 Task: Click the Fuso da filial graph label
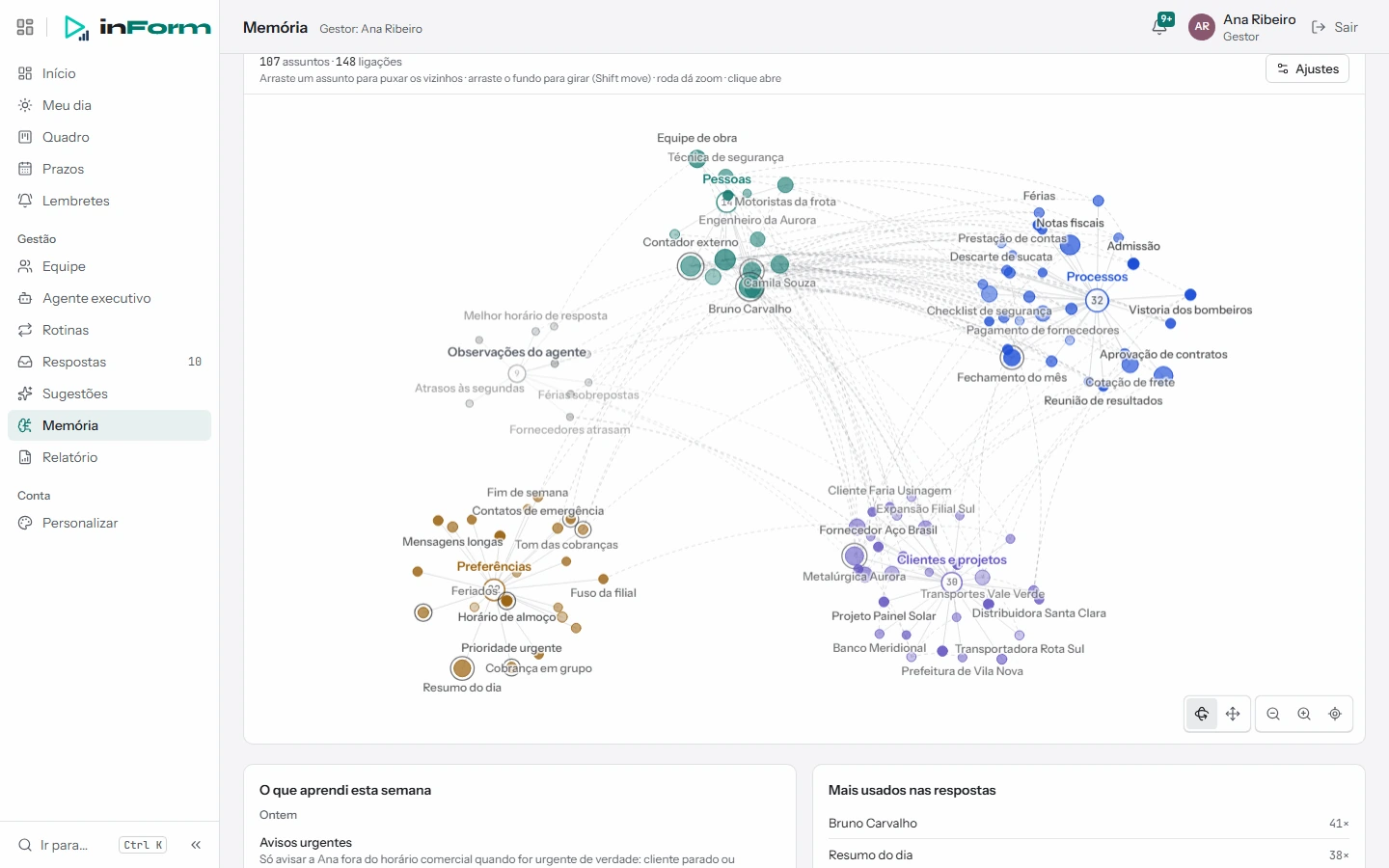[603, 592]
